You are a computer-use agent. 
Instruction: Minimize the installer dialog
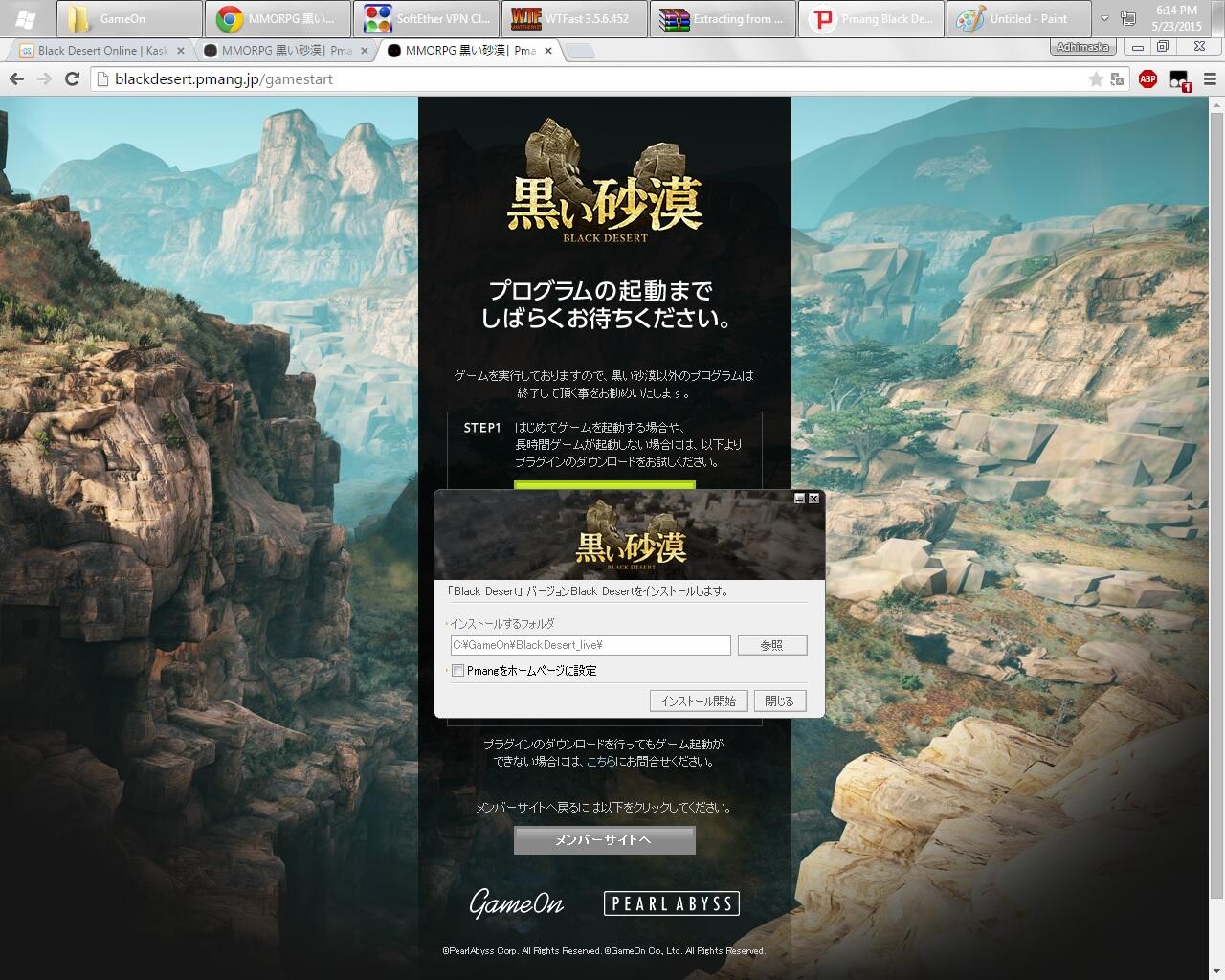coord(800,499)
